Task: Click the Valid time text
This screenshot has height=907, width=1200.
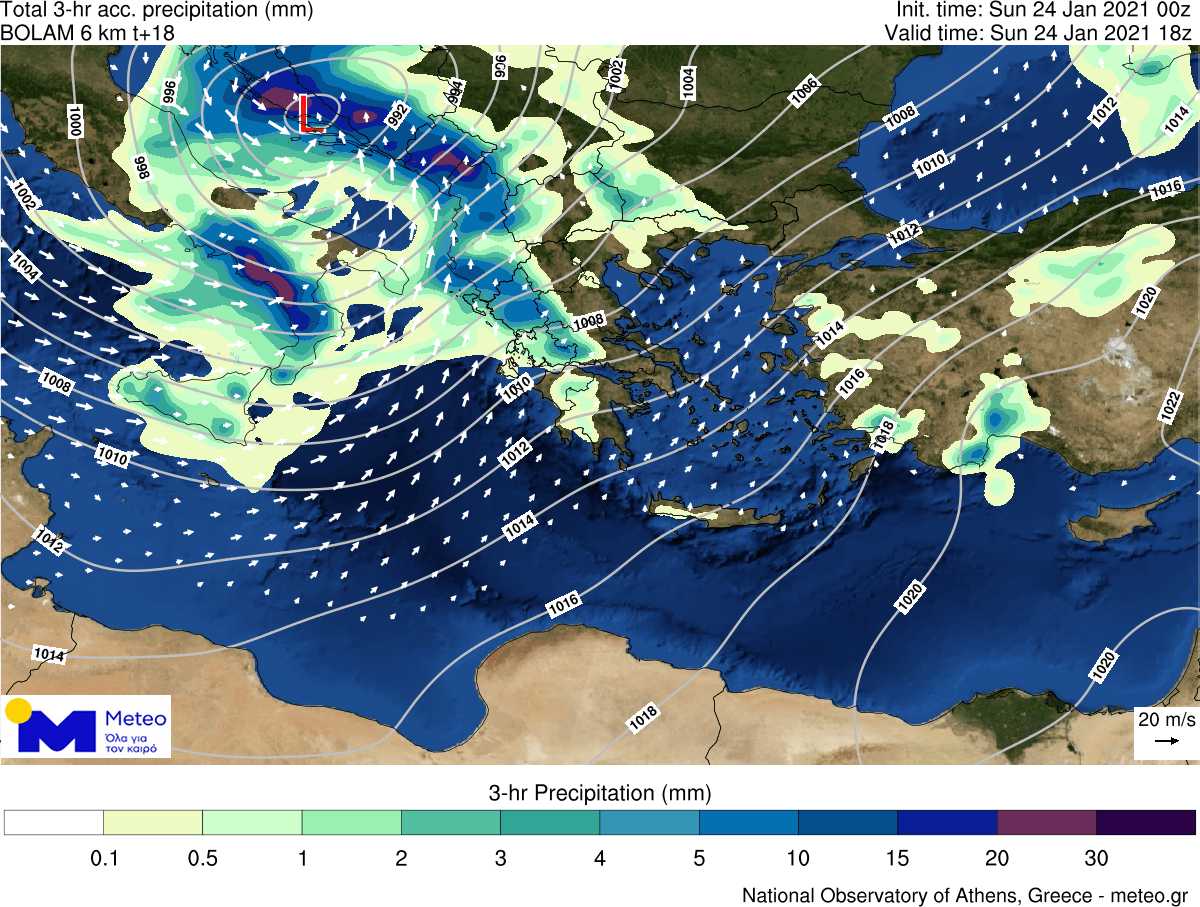Action: pos(1040,33)
